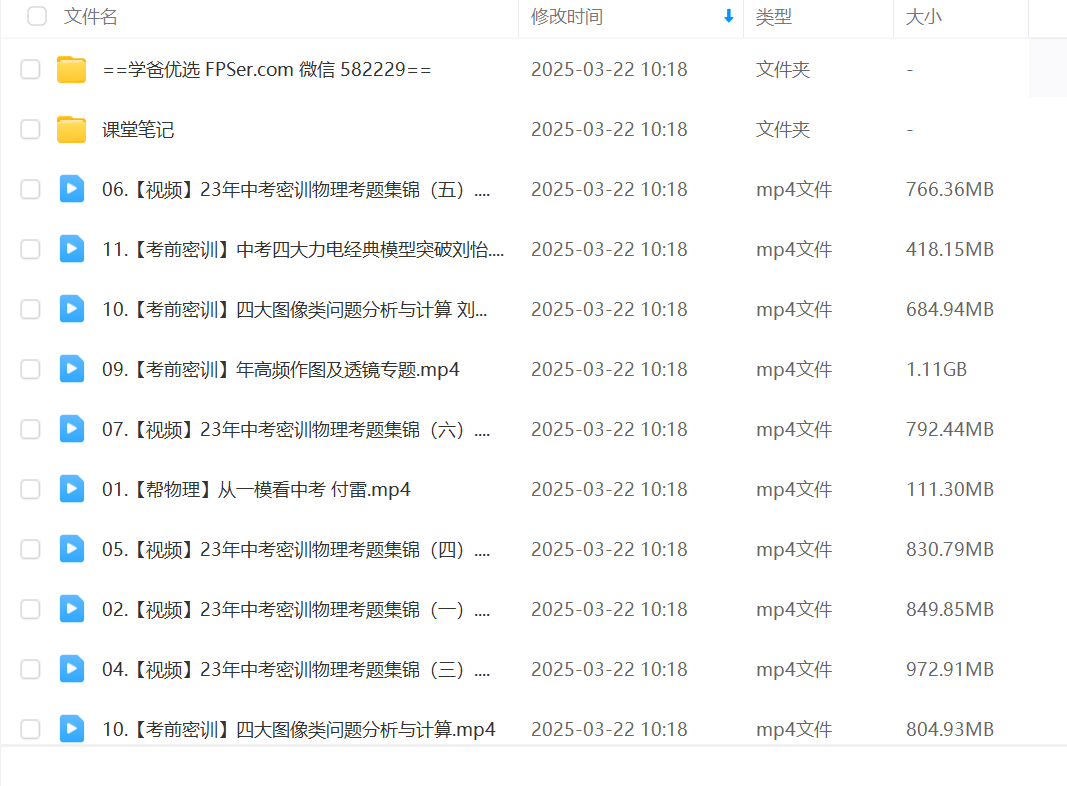Select checkbox for 07.【视频】考题集锦（六）
Viewport: 1067px width, 786px height.
pos(30,429)
